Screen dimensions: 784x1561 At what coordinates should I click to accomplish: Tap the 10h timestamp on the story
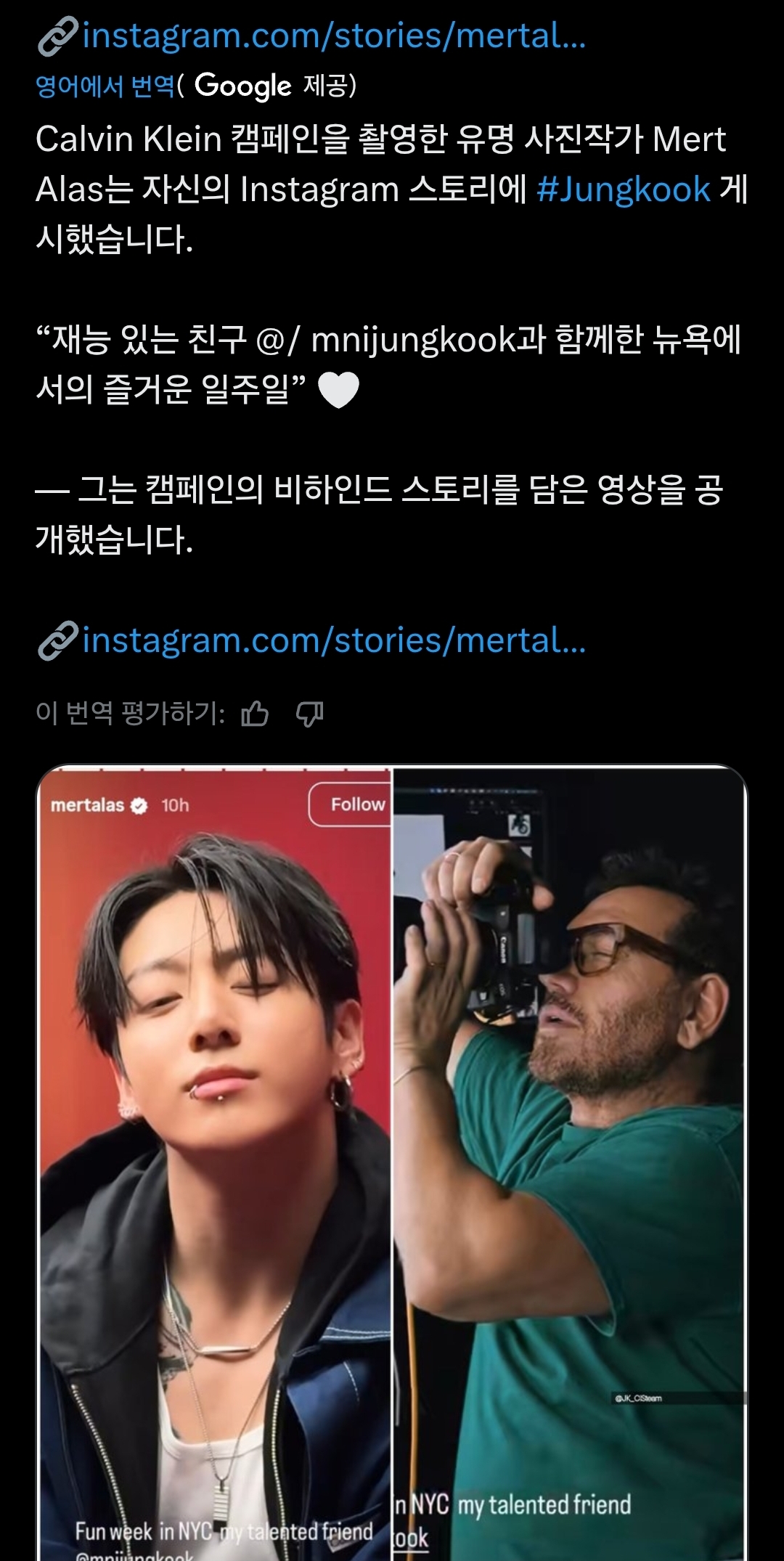click(x=175, y=805)
